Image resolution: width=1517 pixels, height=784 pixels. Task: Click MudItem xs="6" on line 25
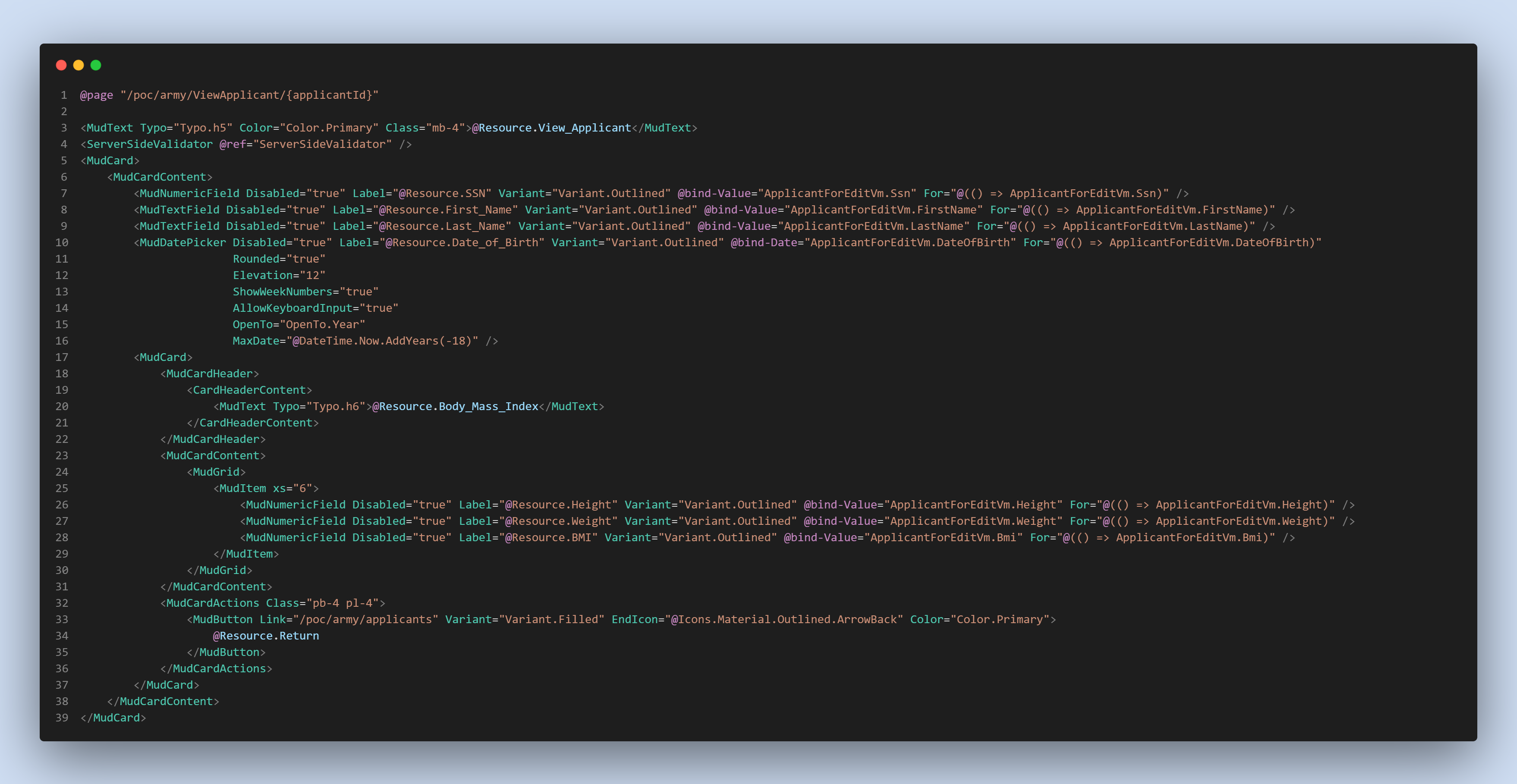tap(266, 489)
